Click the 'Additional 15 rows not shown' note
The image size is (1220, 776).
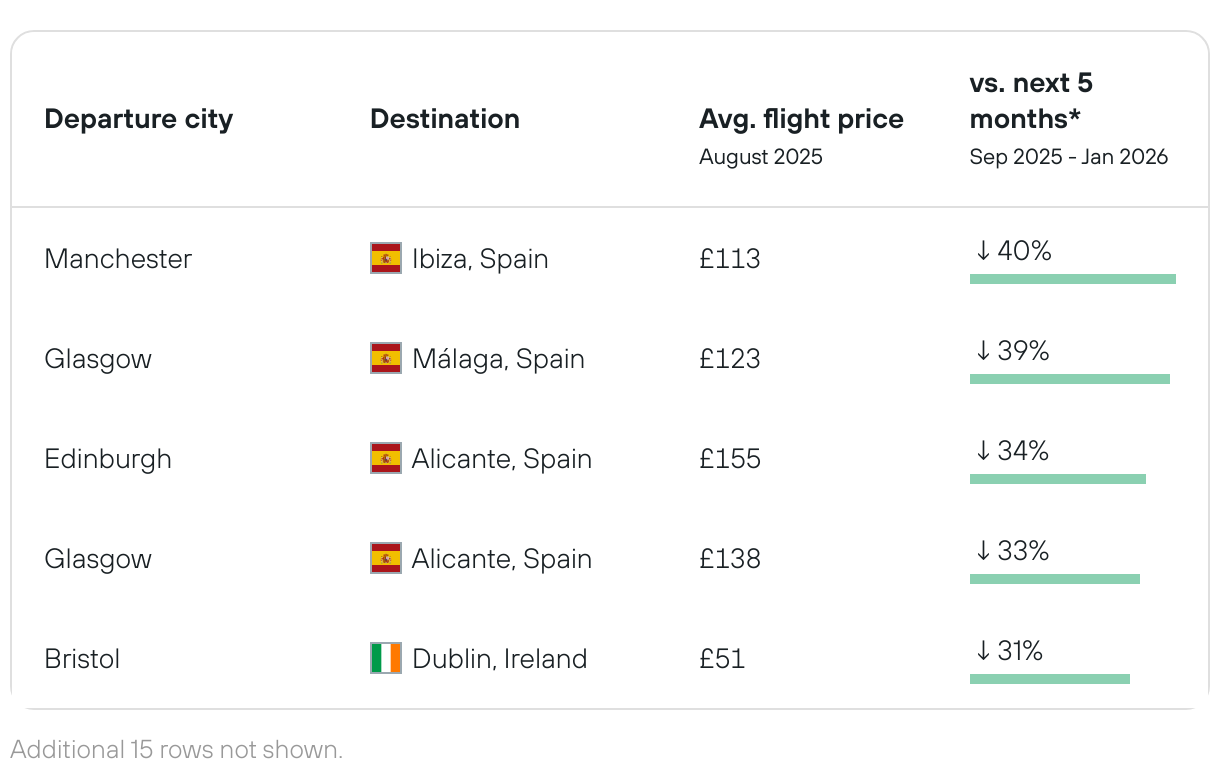click(177, 750)
